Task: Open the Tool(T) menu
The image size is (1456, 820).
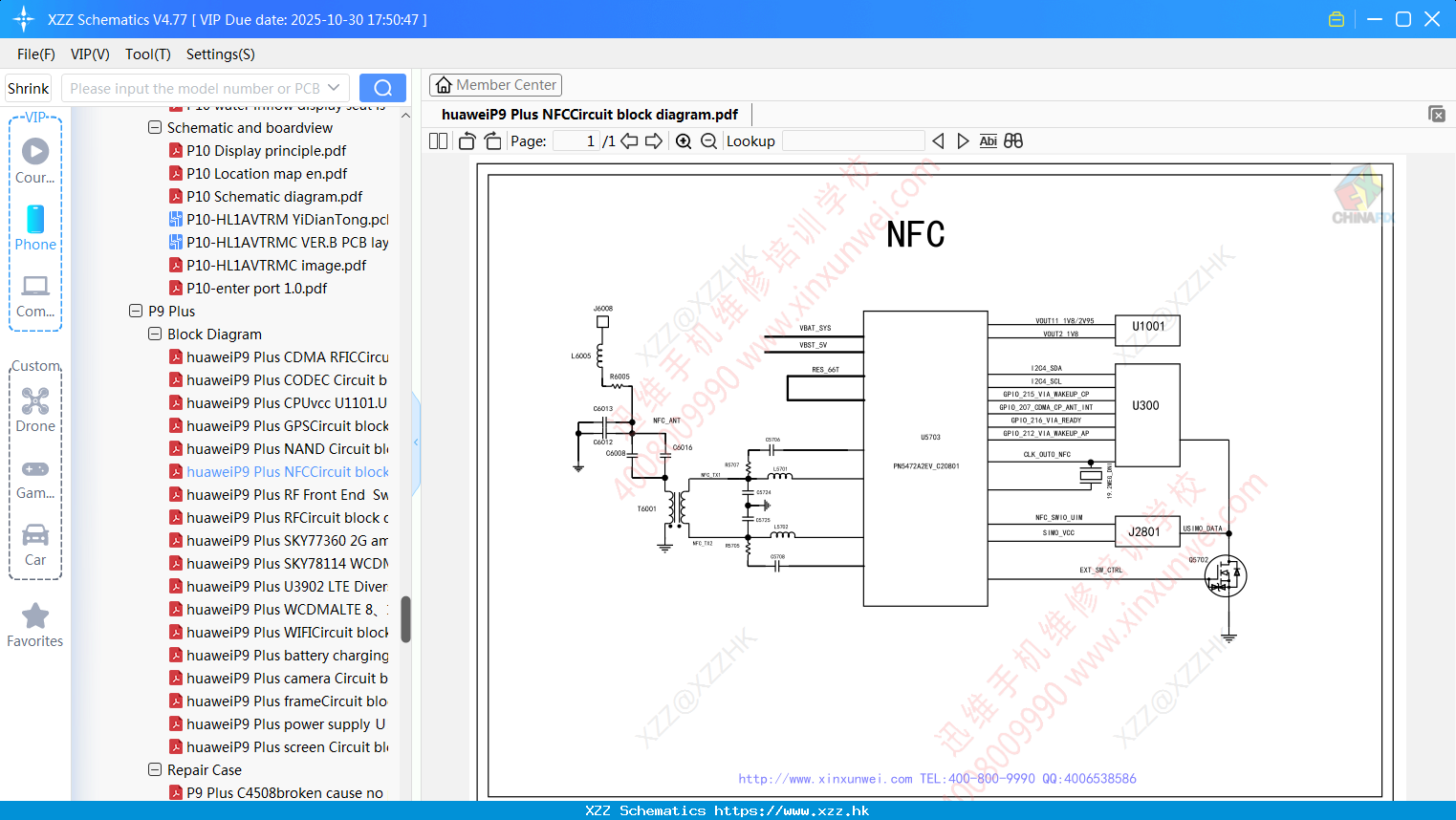Action: [x=148, y=54]
